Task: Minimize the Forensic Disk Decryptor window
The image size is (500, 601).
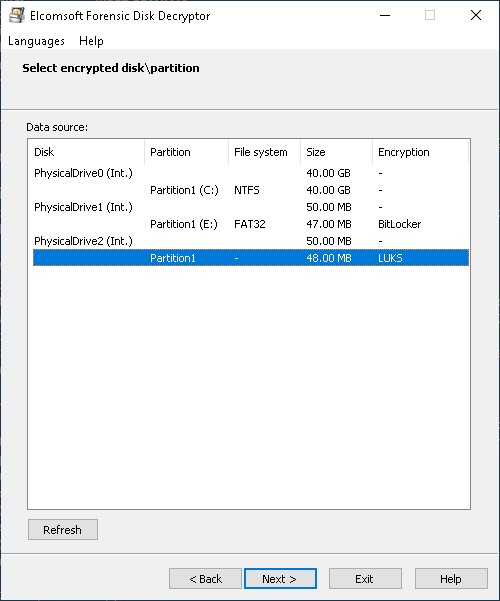Action: pyautogui.click(x=385, y=15)
